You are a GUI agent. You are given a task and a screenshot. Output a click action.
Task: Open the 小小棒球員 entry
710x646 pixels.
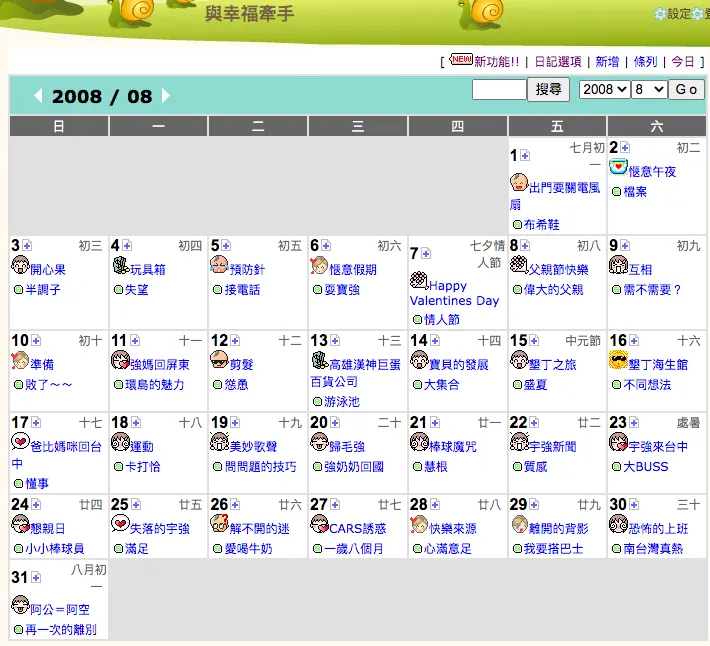(x=55, y=549)
